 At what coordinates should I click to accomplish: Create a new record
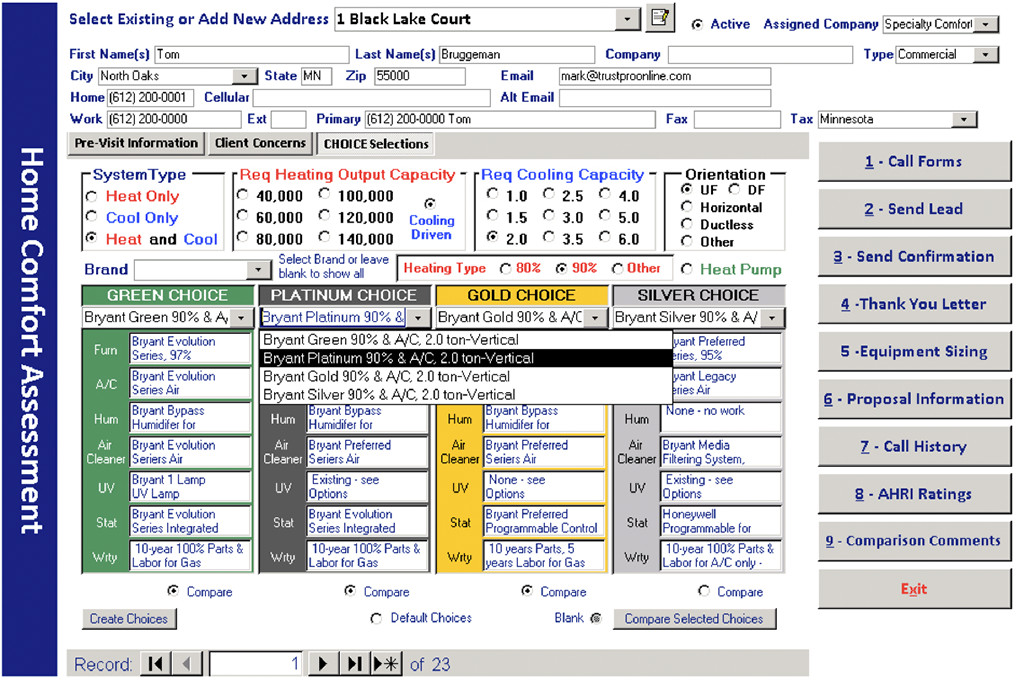(386, 664)
